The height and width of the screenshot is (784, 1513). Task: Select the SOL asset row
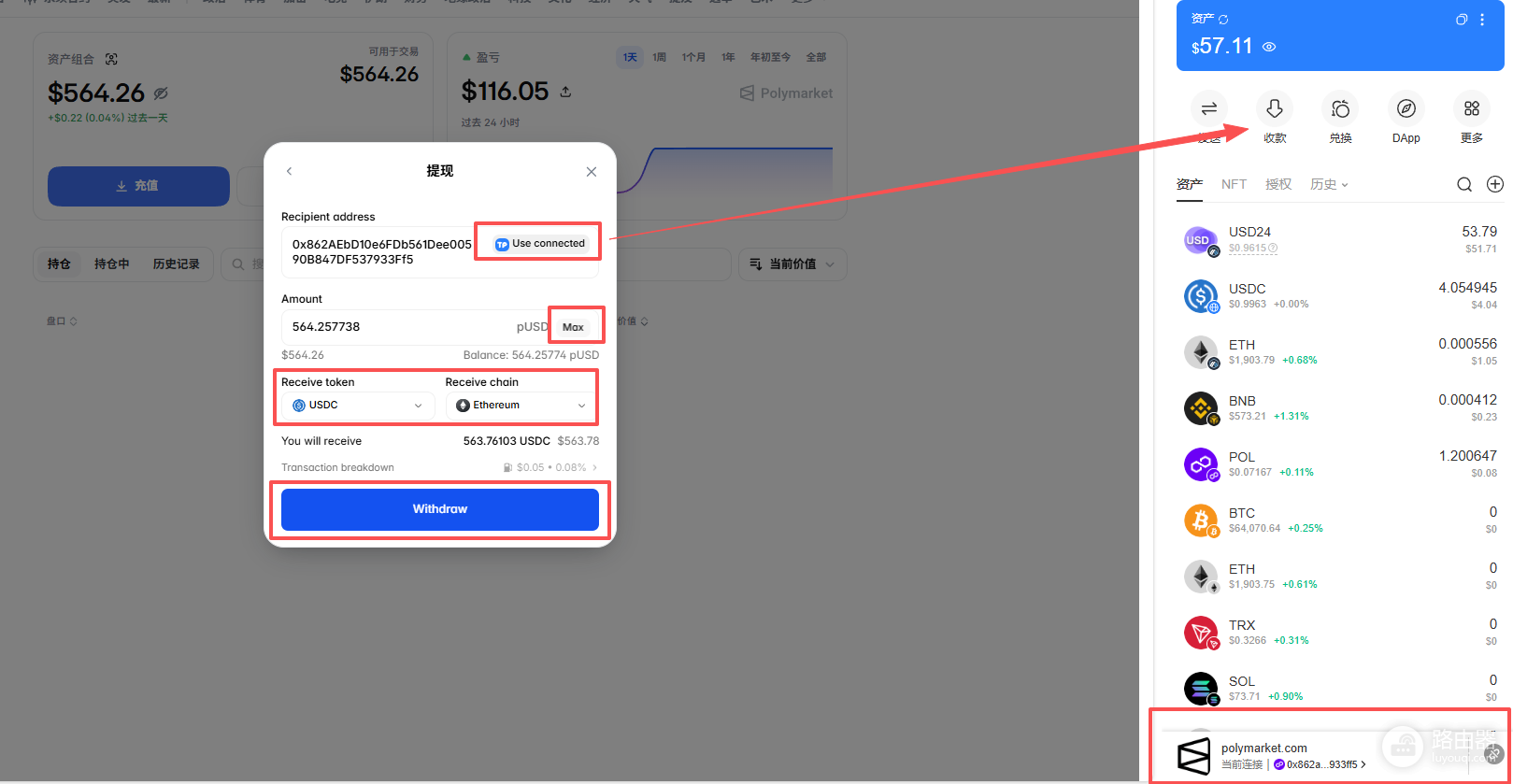pos(1340,689)
